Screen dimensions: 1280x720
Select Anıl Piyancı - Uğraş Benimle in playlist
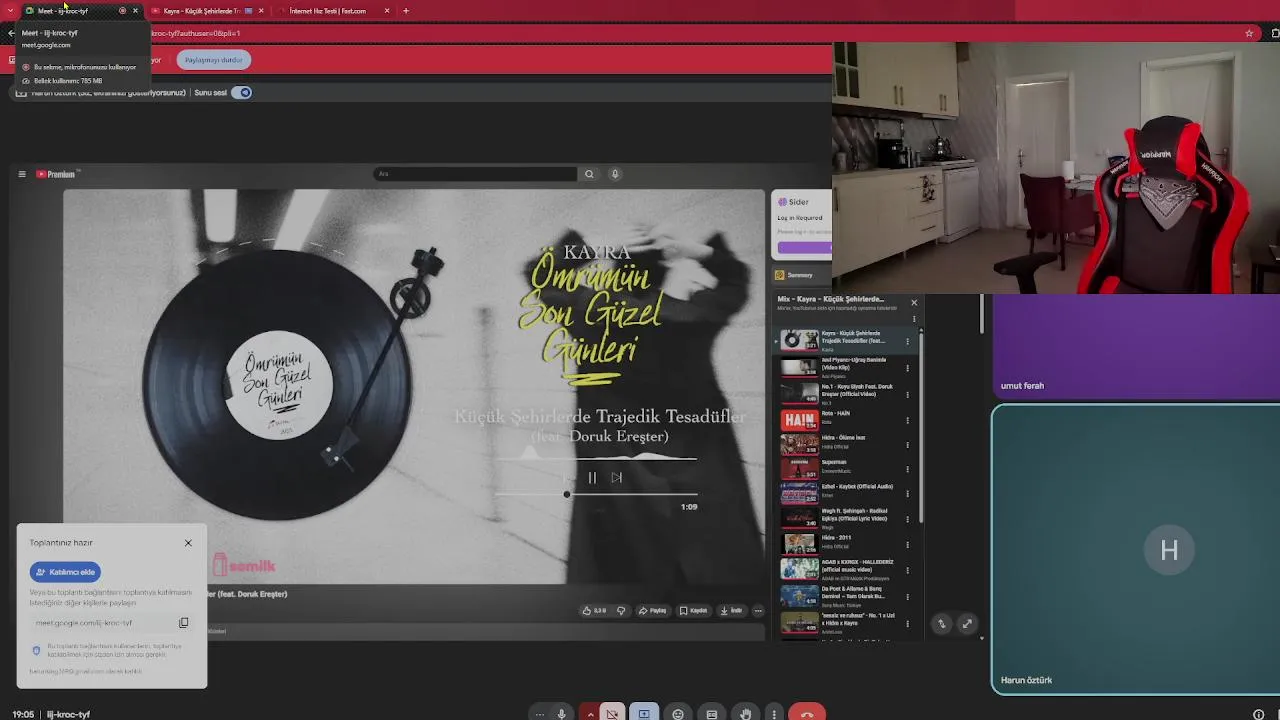[845, 367]
